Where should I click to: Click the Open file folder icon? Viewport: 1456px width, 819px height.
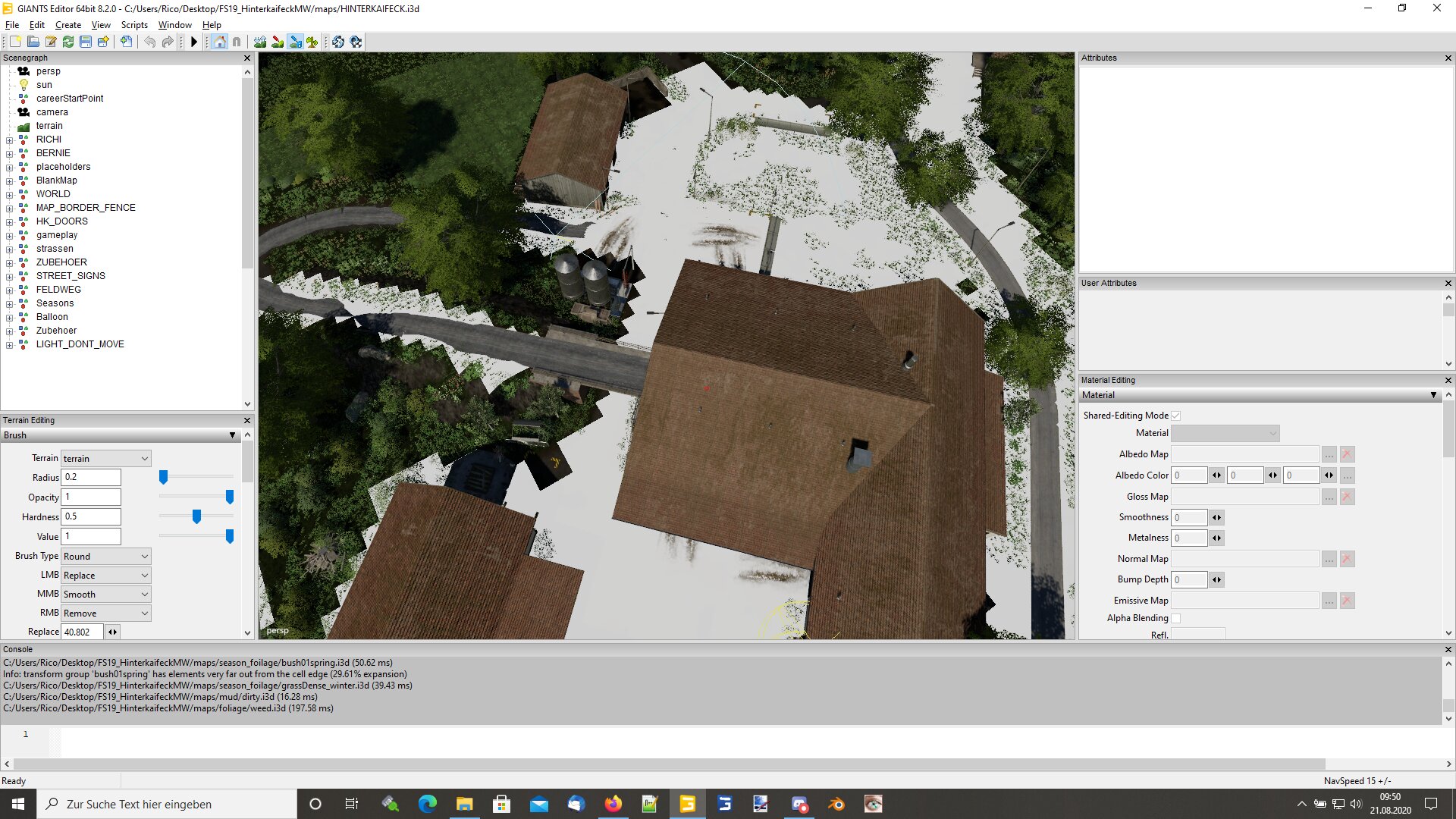(33, 42)
